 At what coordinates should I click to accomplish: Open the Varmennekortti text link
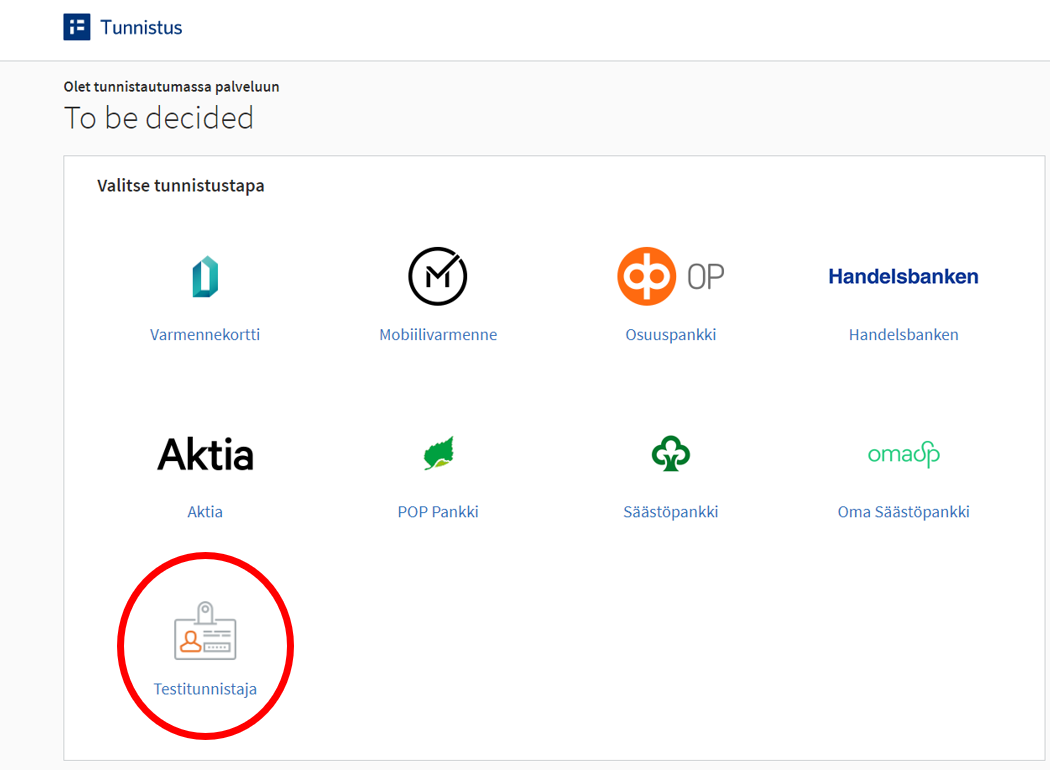205,335
